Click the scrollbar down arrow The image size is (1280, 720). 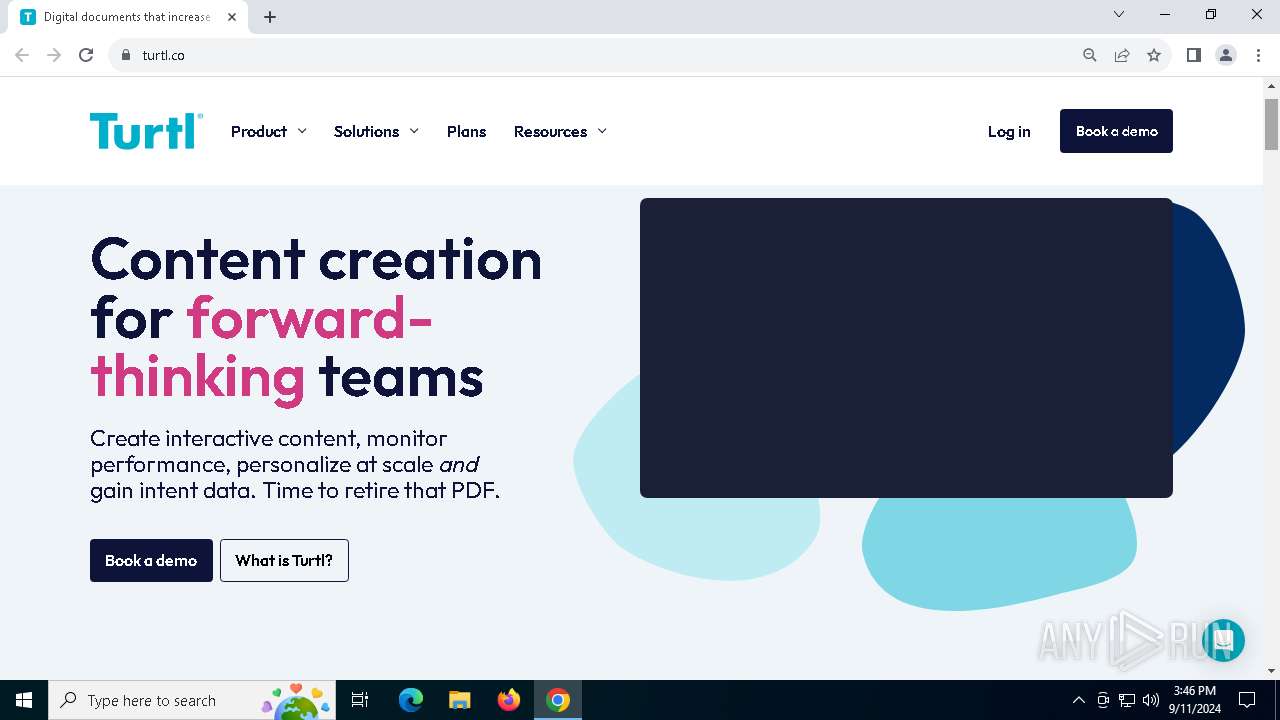pyautogui.click(x=1271, y=671)
